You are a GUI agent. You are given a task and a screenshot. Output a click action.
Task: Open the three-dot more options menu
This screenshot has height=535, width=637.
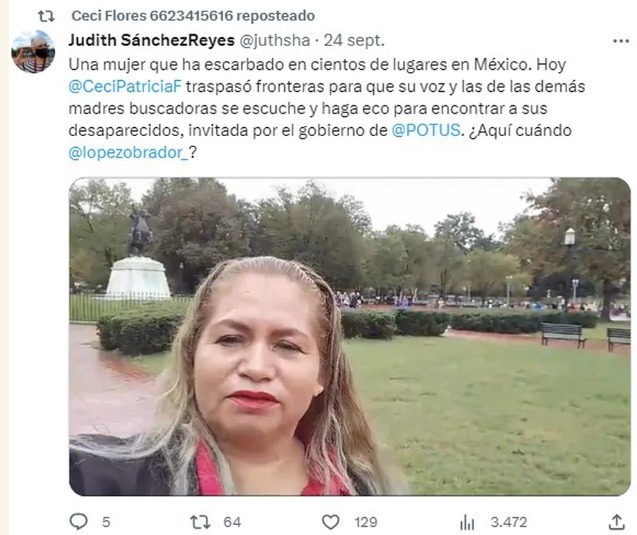pos(621,41)
